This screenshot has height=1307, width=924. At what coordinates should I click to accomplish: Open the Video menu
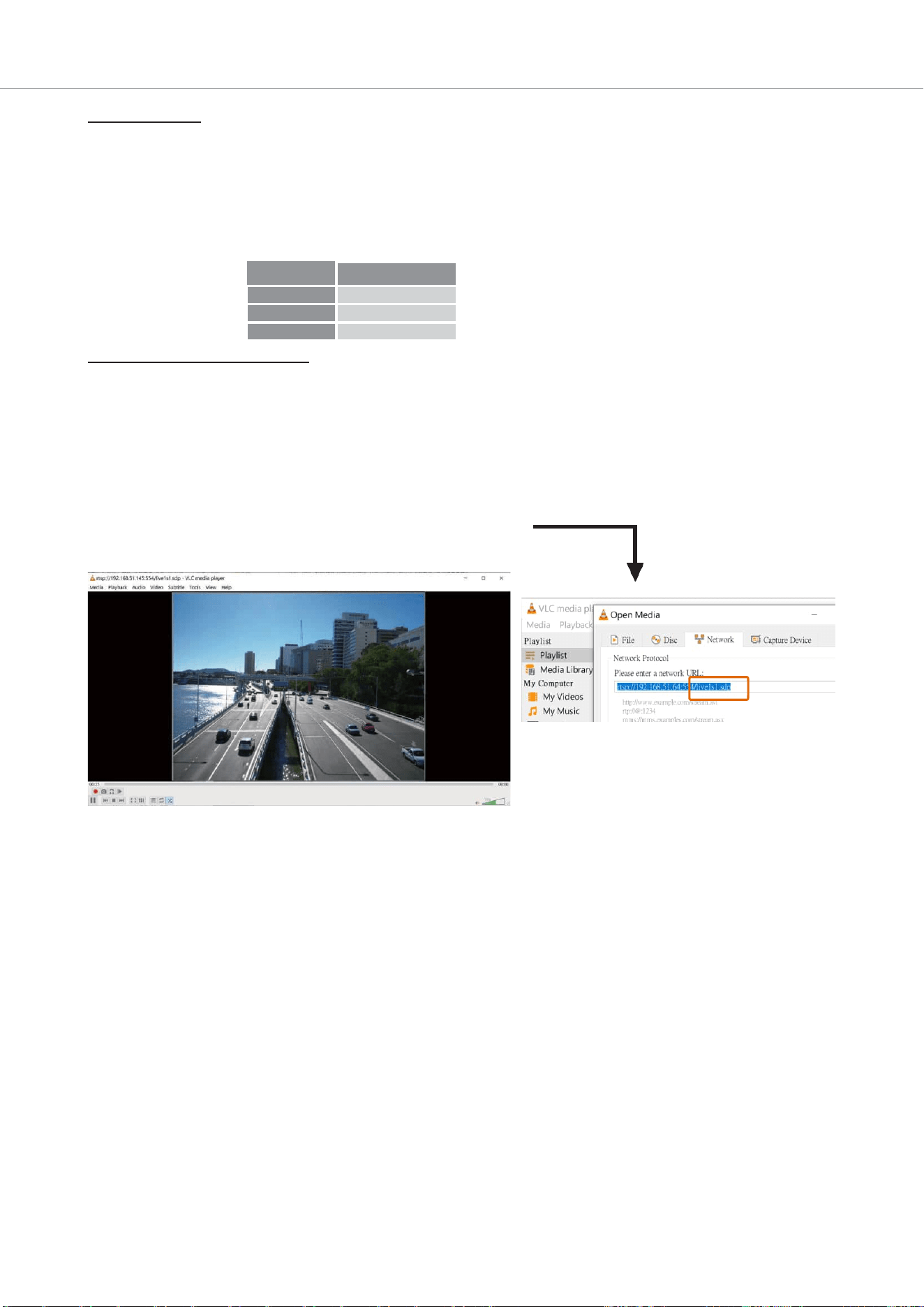click(x=157, y=587)
